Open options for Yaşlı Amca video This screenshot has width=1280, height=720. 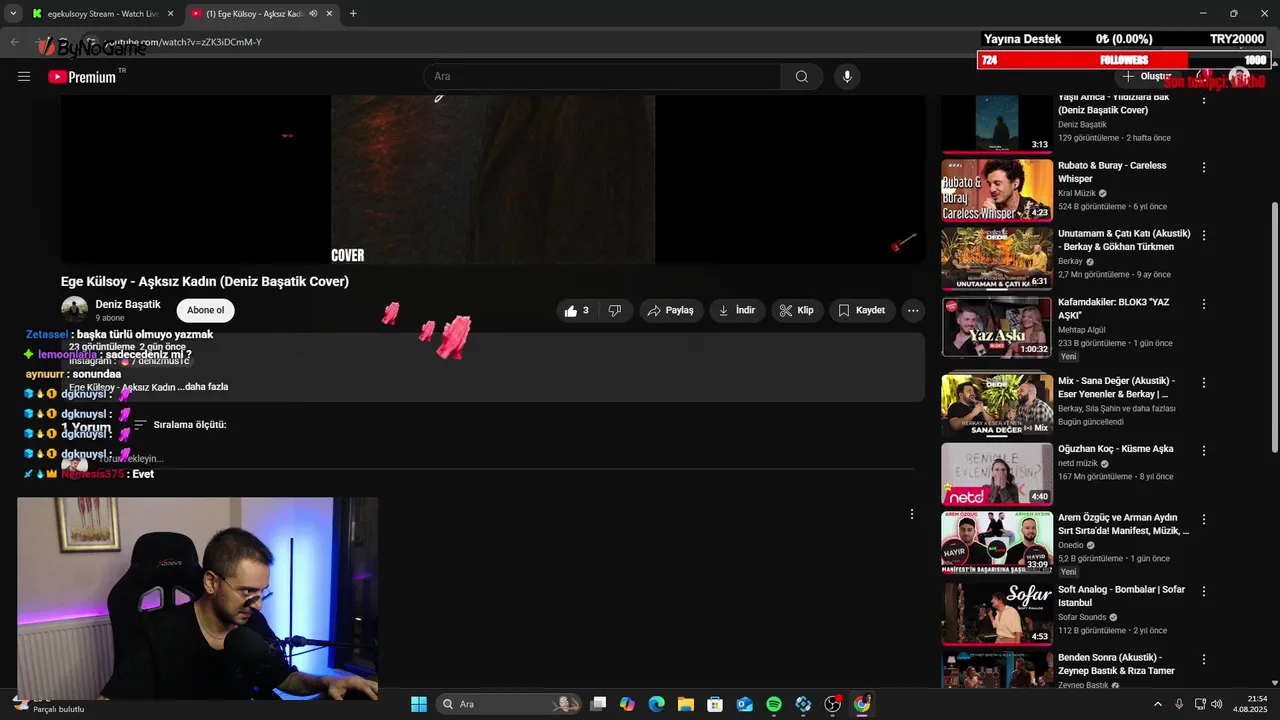click(1204, 101)
